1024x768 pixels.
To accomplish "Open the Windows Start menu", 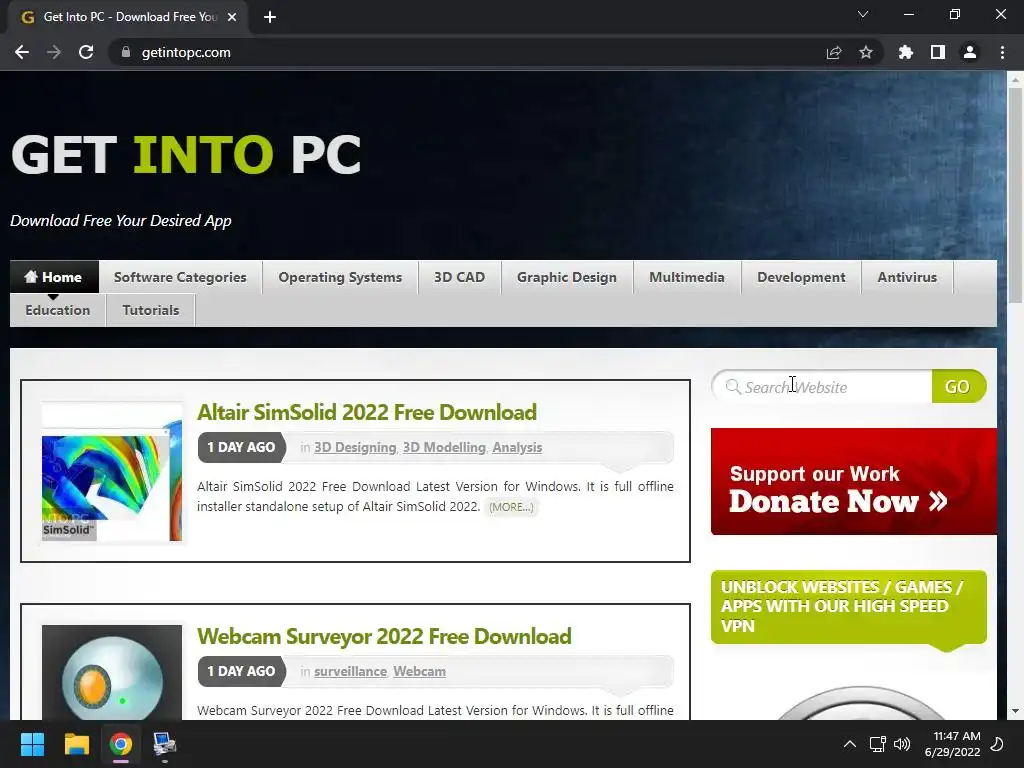I will 32,744.
